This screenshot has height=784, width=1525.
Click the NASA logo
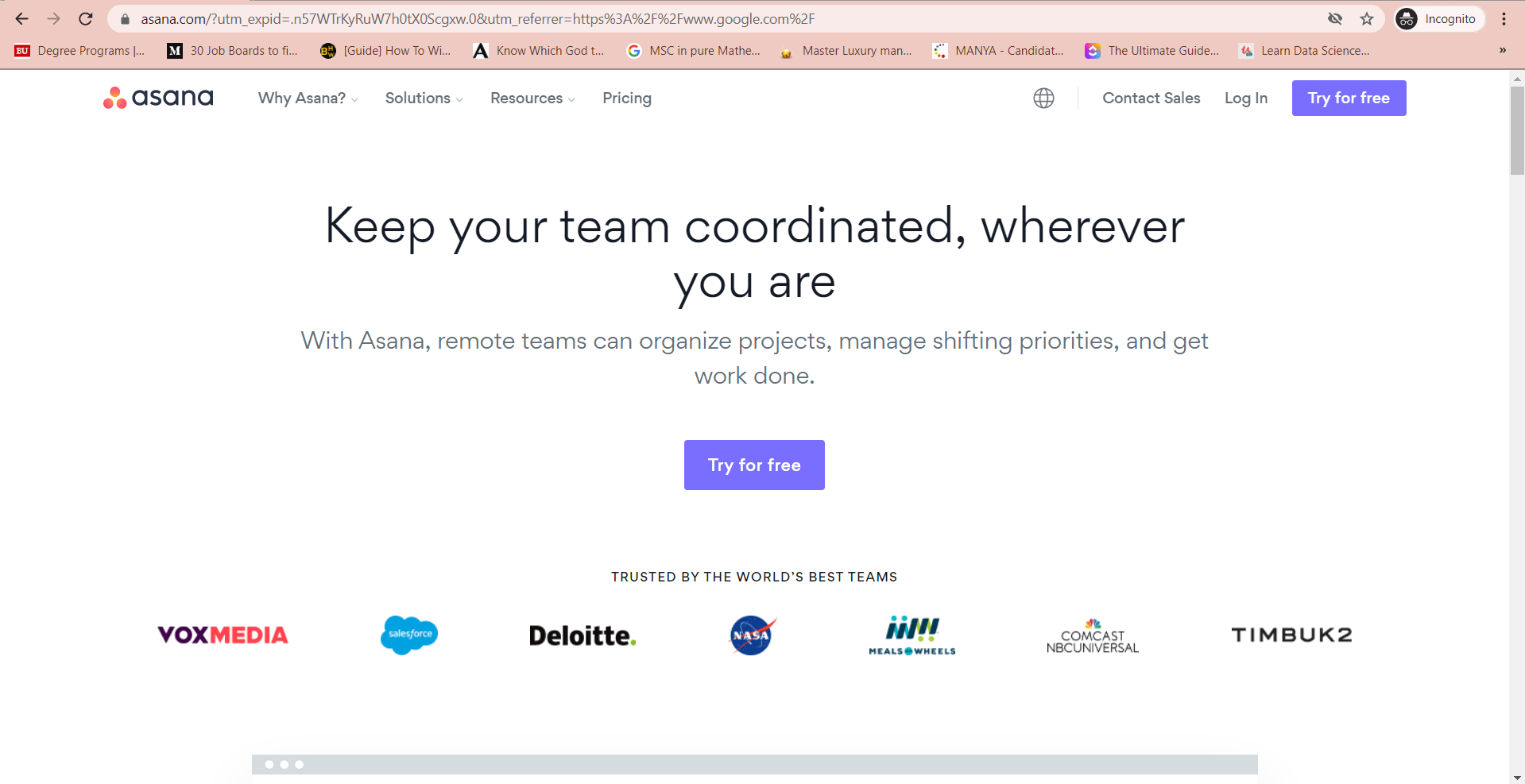pos(753,635)
